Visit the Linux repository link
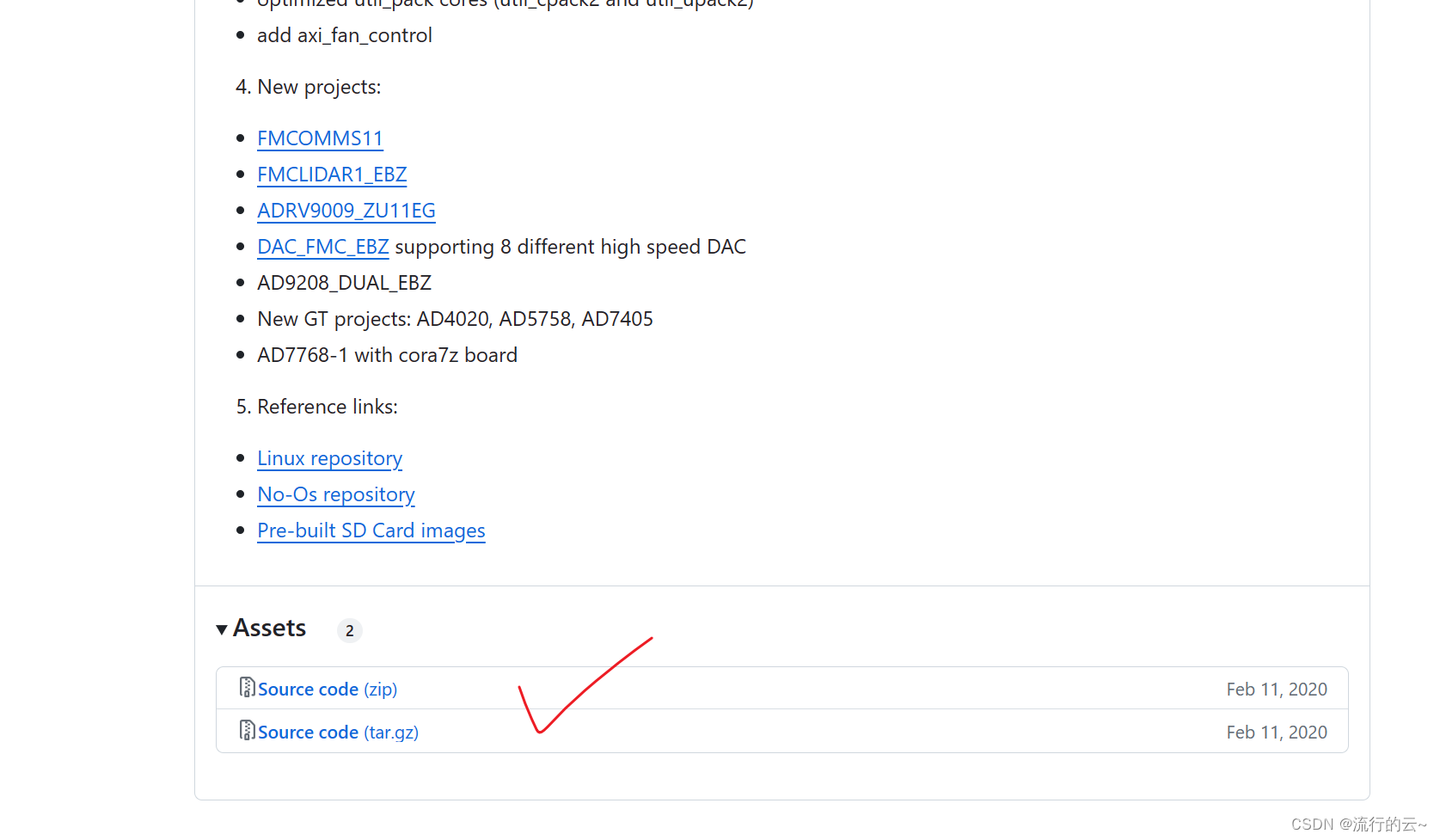Viewport: 1440px width, 840px height. (329, 458)
